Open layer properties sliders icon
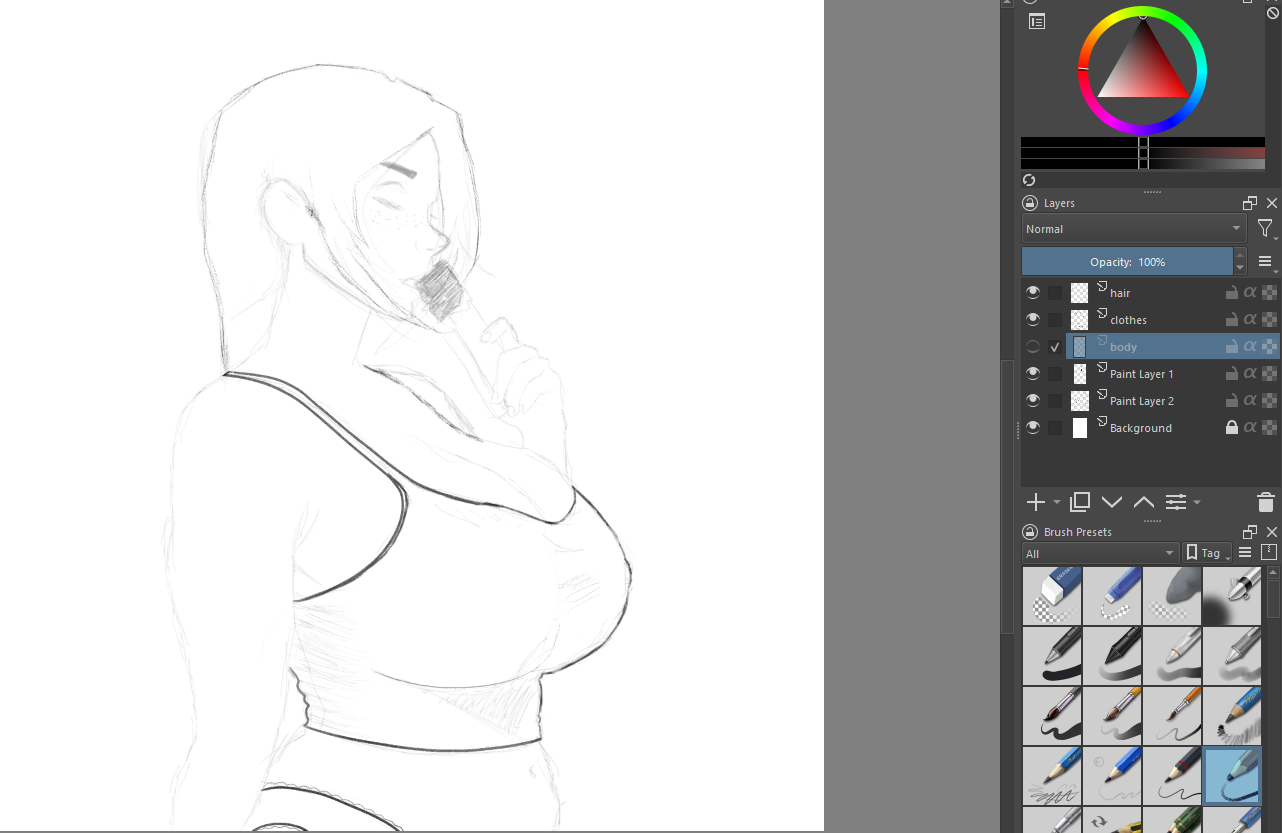This screenshot has height=833, width=1282. [1176, 502]
